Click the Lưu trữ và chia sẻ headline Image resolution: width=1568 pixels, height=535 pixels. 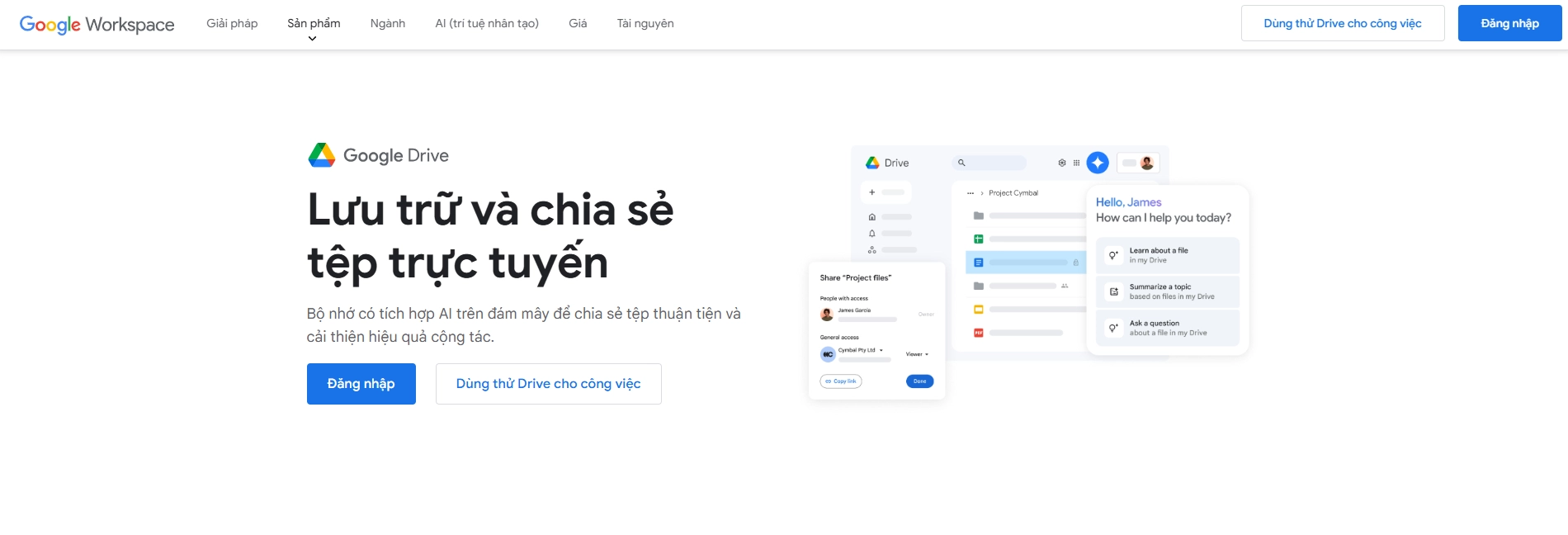(490, 236)
